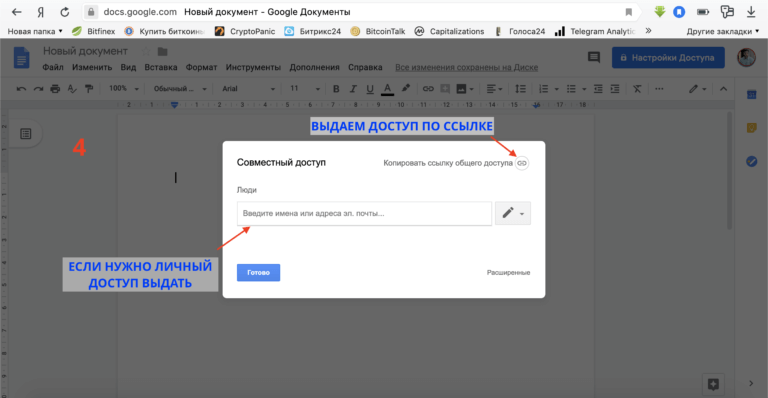Viewport: 768px width, 398px height.
Task: Open the comments history icon
Action: coord(594,58)
